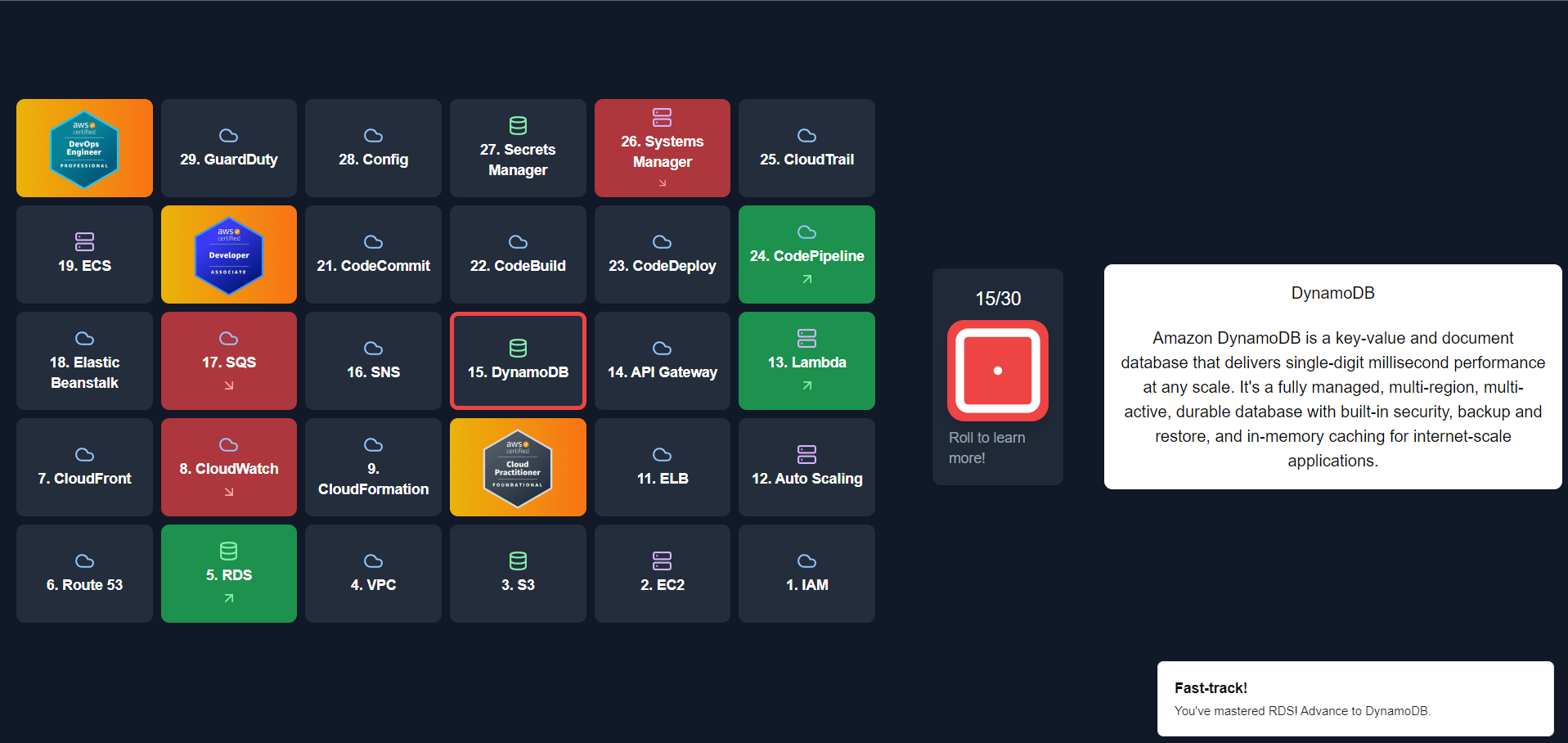Click the DynamoDB heading in info panel
The width and height of the screenshot is (1568, 743).
pos(1333,293)
